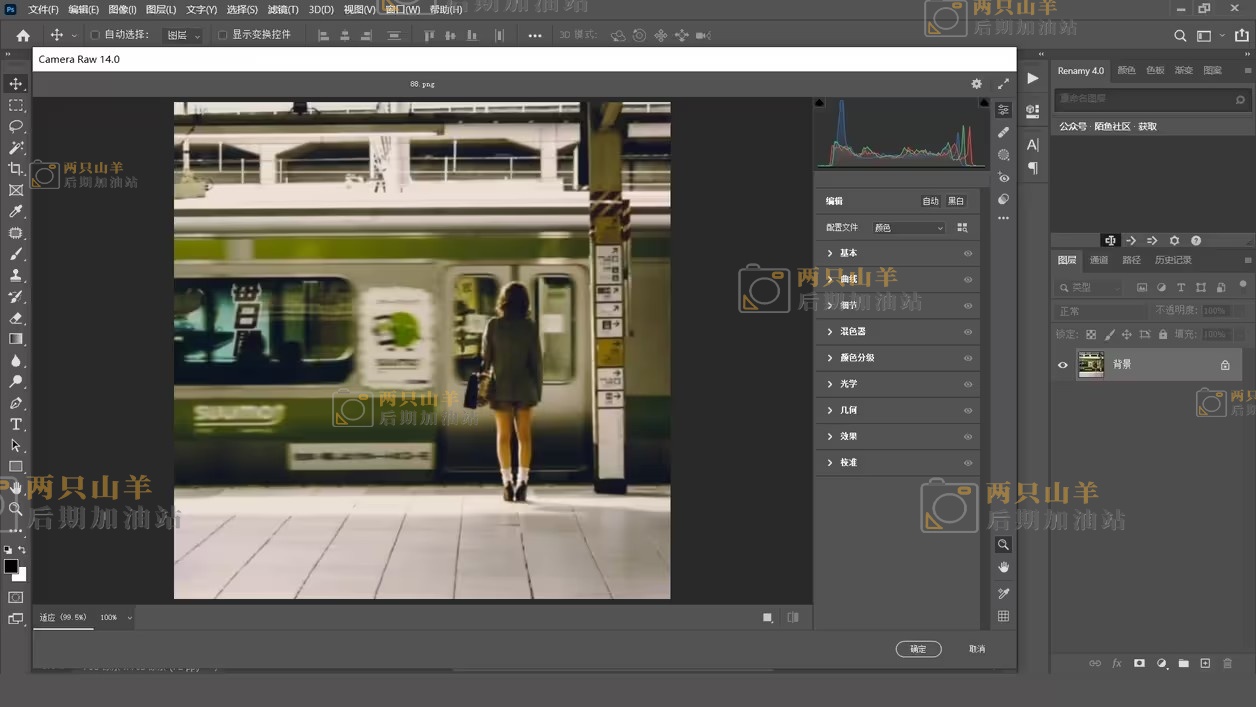Open the 配置文件 profile dropdown
The height and width of the screenshot is (707, 1256).
[x=908, y=228]
